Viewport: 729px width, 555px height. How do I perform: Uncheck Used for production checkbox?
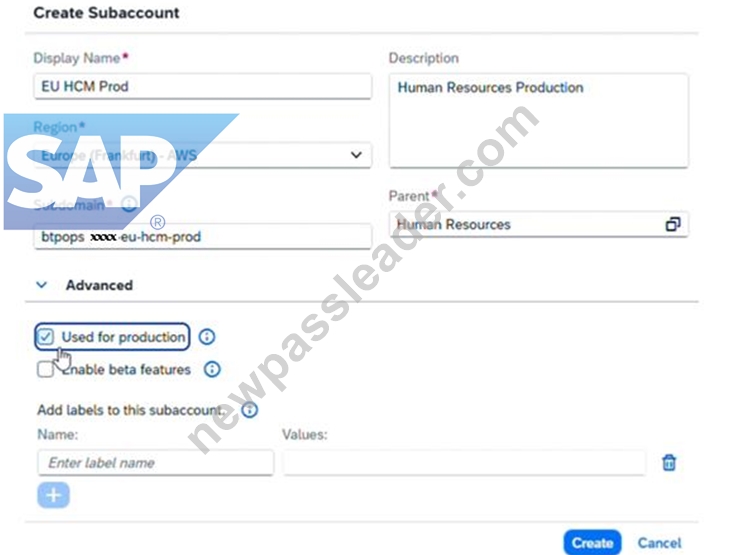coord(46,337)
